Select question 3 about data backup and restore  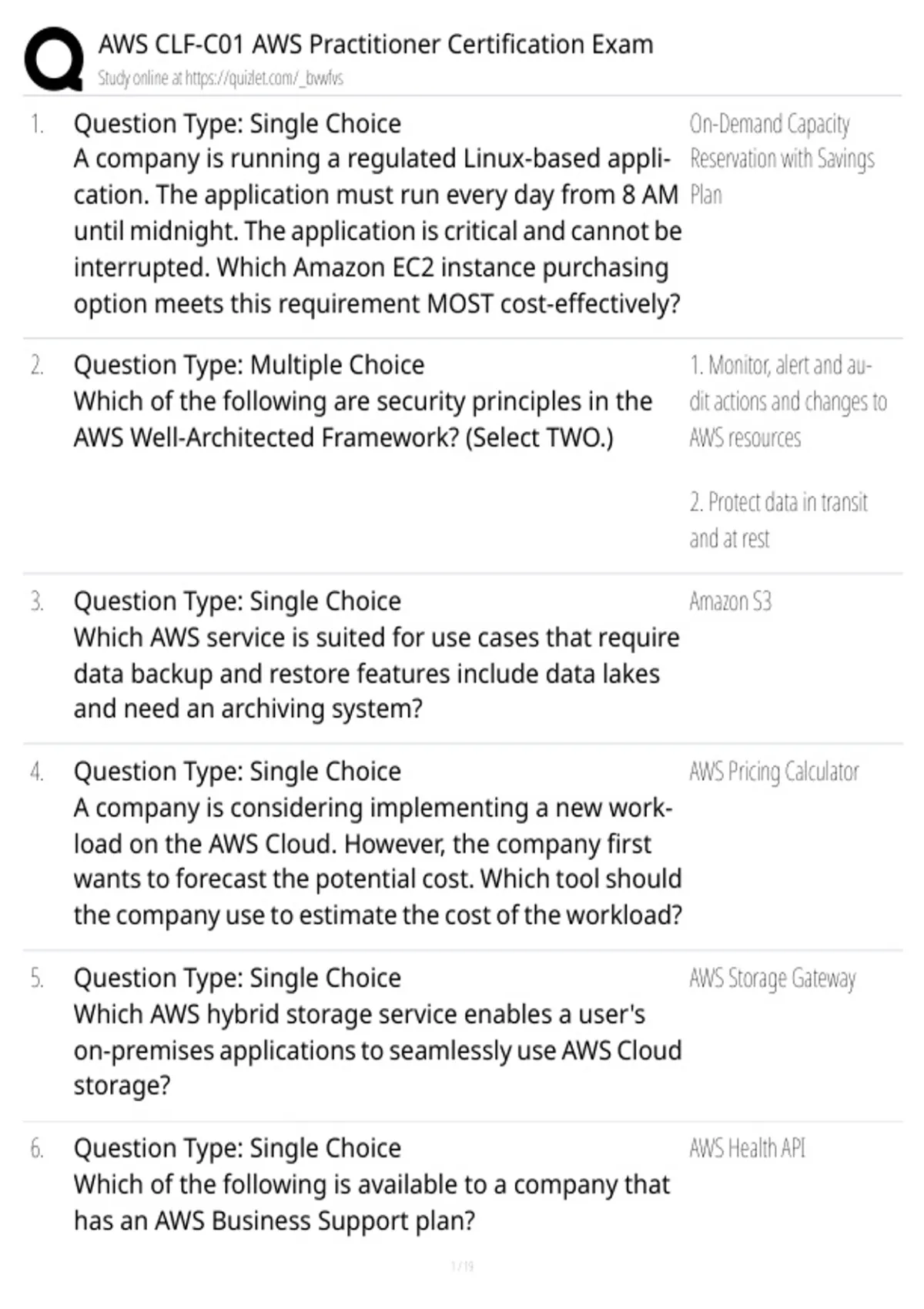pyautogui.click(x=377, y=655)
